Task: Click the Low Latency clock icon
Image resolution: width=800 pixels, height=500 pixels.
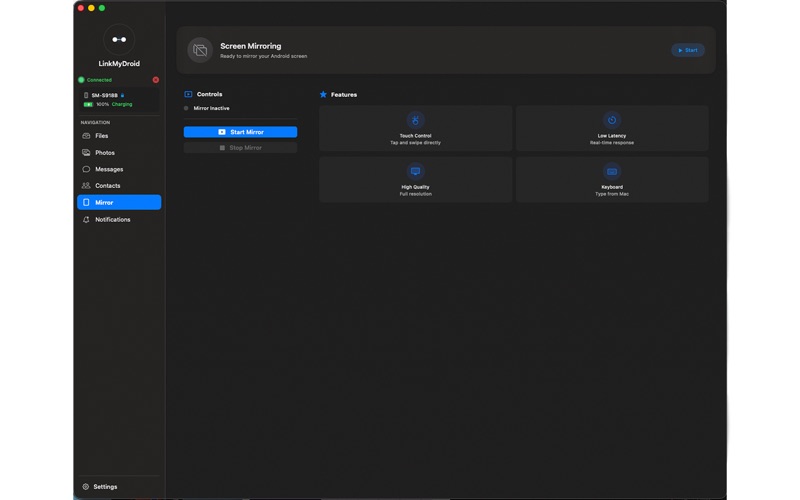Action: (x=612, y=120)
